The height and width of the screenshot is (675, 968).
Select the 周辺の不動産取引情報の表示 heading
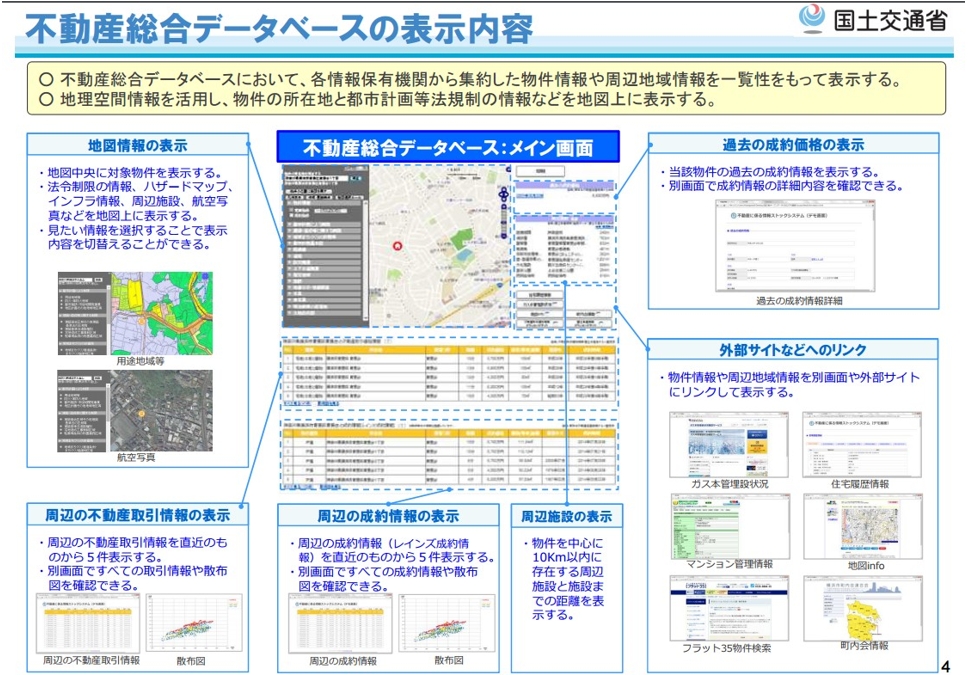pyautogui.click(x=137, y=515)
